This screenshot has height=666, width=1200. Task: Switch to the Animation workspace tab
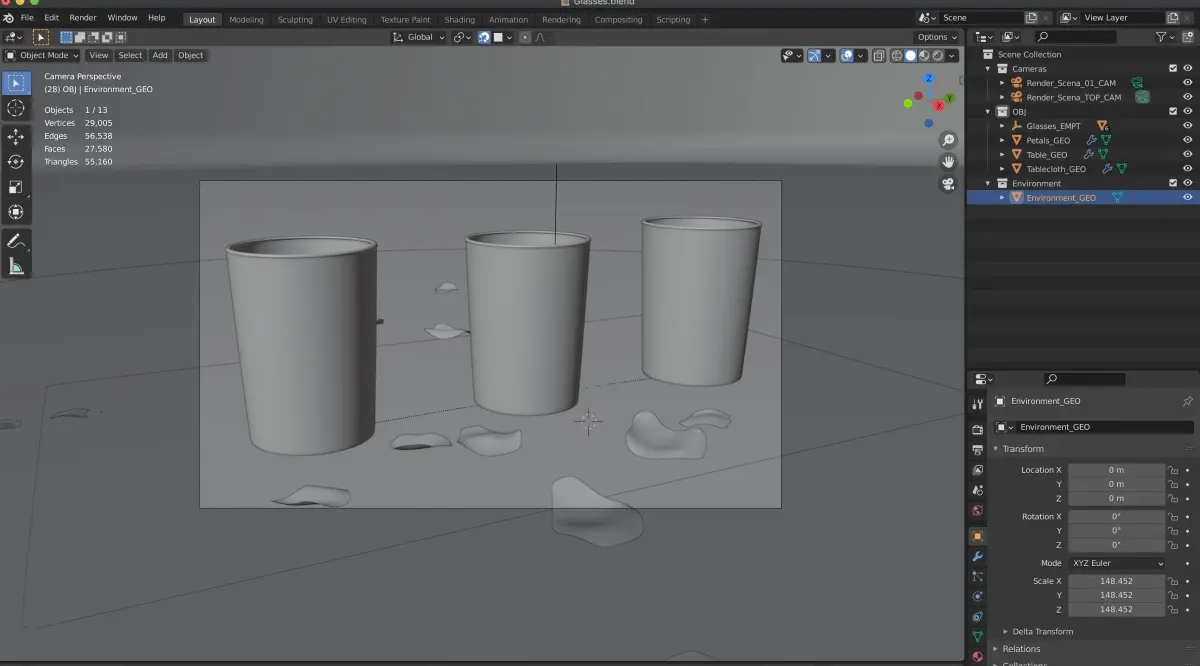coord(508,19)
